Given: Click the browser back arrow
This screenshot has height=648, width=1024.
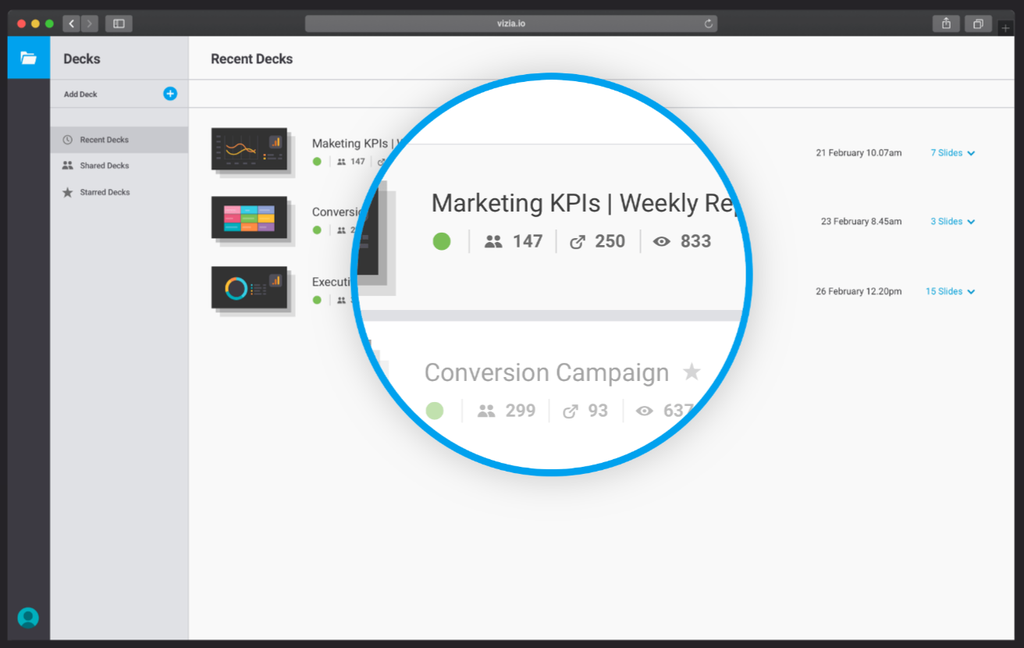Looking at the screenshot, I should click(72, 23).
